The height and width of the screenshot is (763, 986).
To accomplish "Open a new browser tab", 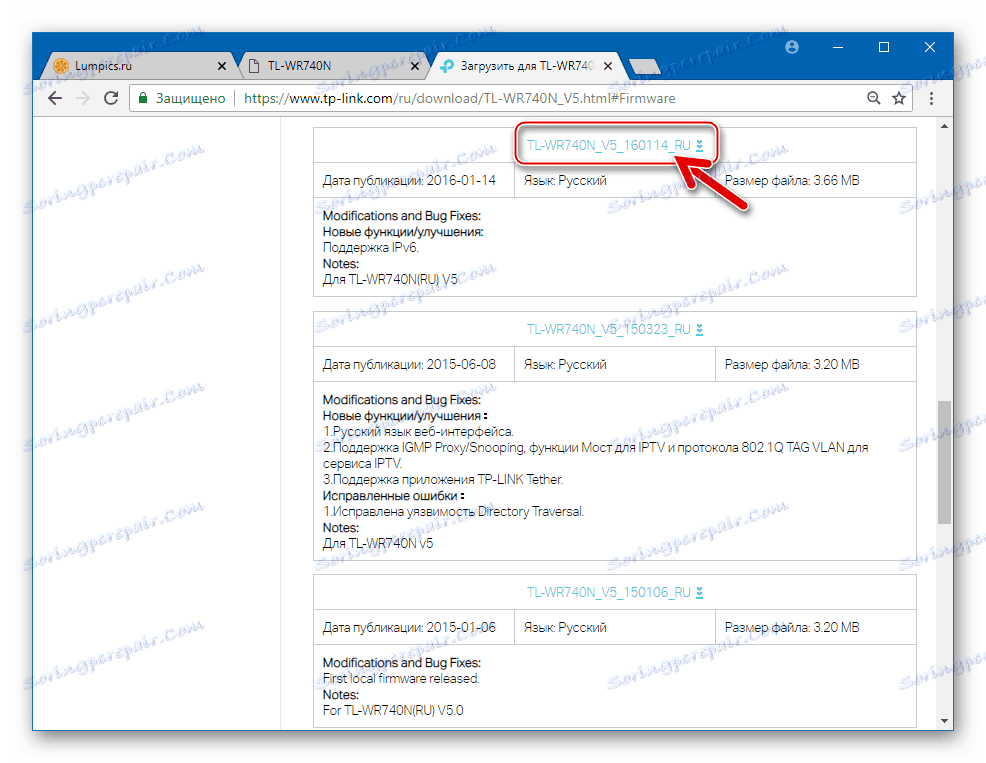I will [645, 65].
